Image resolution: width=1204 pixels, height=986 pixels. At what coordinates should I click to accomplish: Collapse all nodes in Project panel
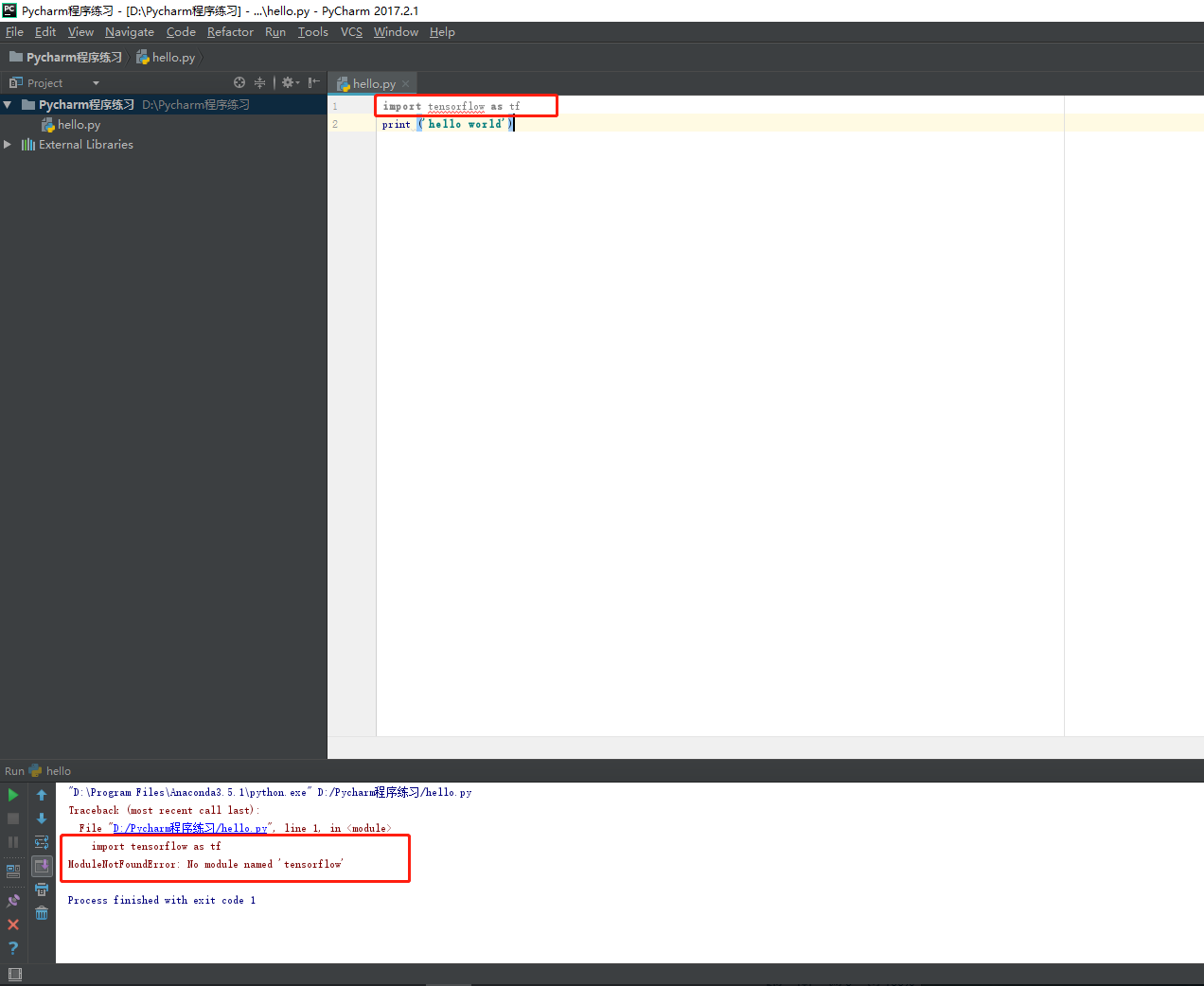259,82
